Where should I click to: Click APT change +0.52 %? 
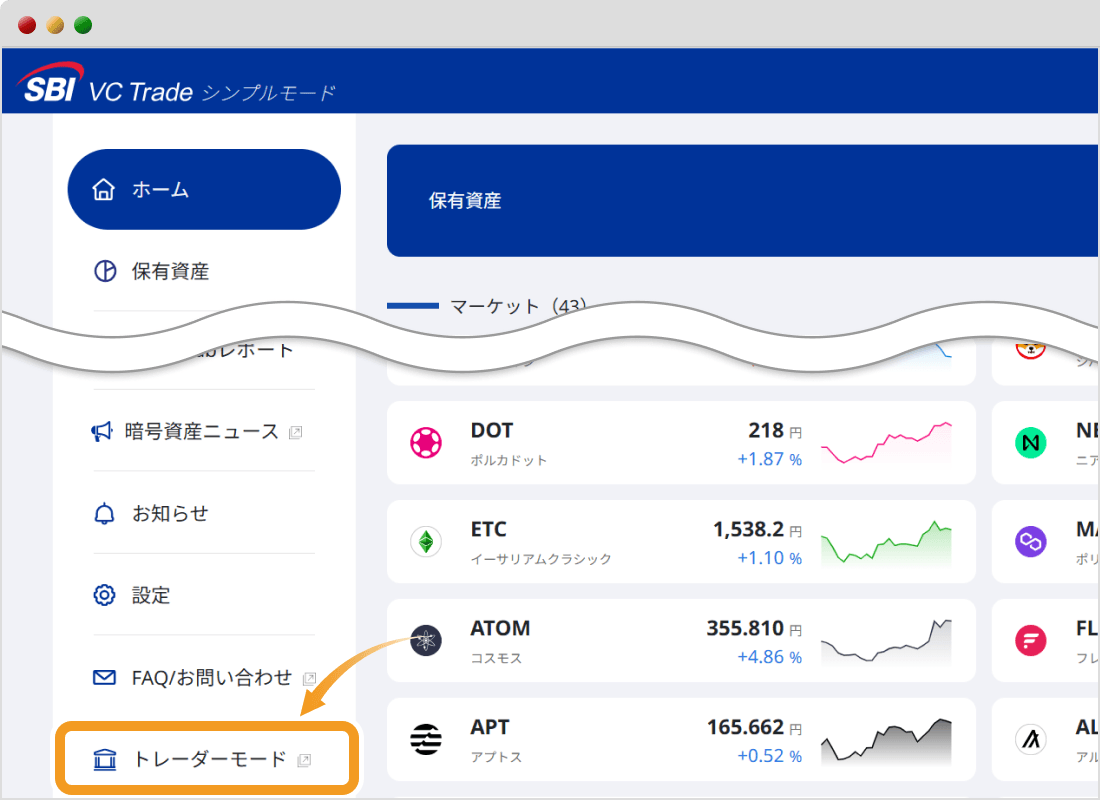coord(769,756)
